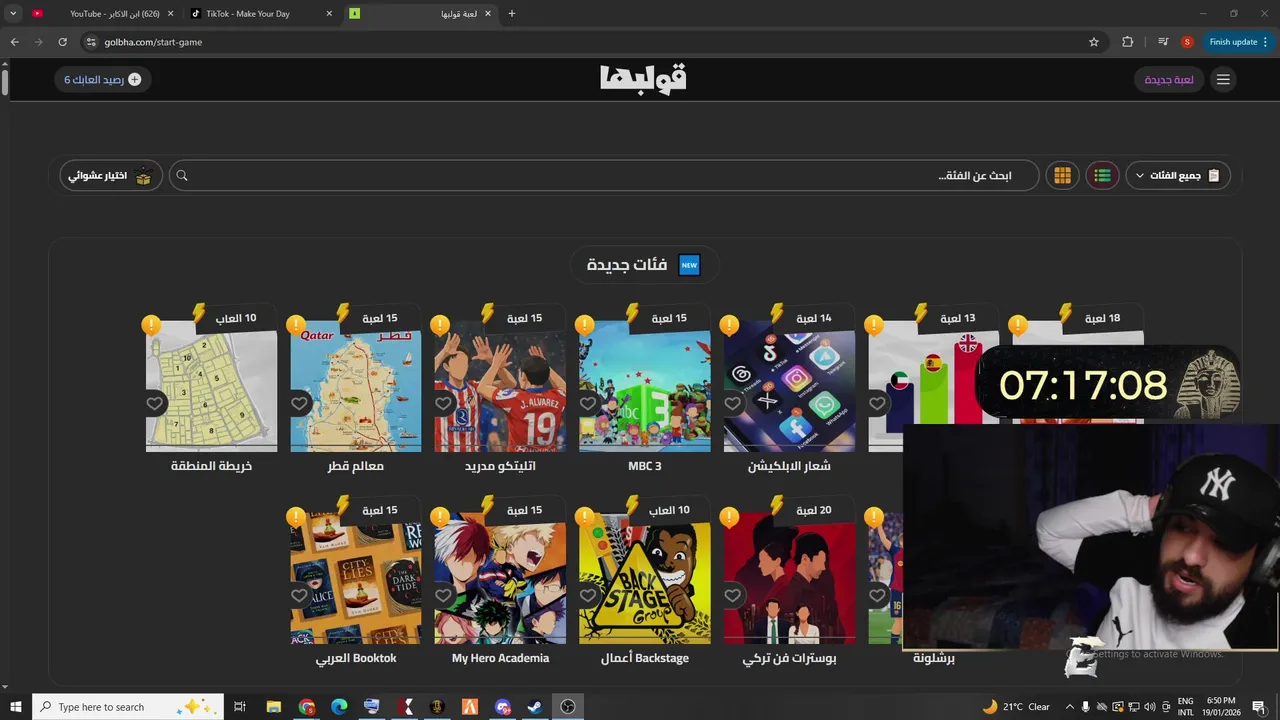
Task: Favorite the معالم قطر category heart
Action: (x=299, y=404)
